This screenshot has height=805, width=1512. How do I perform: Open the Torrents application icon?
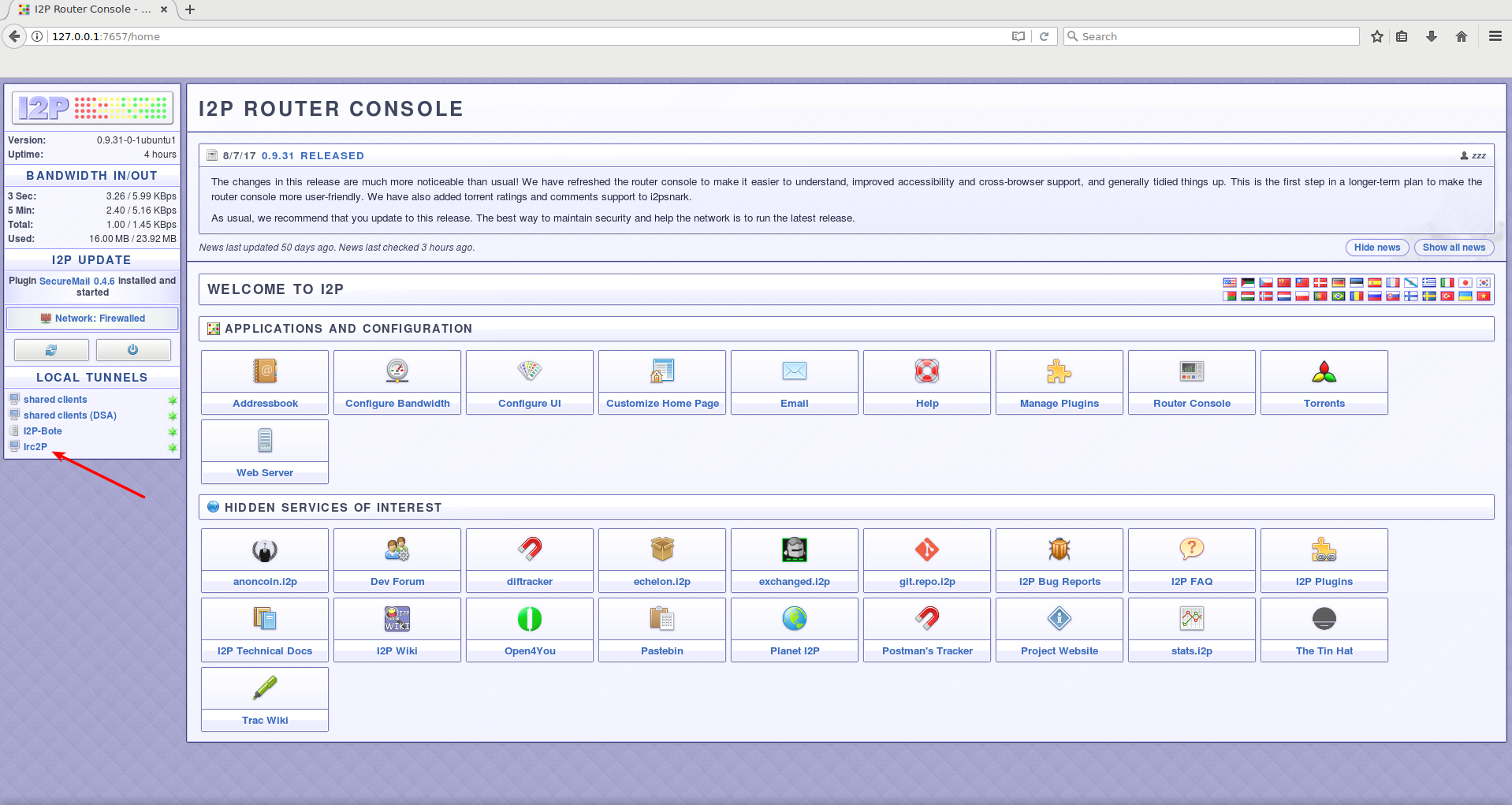point(1324,371)
